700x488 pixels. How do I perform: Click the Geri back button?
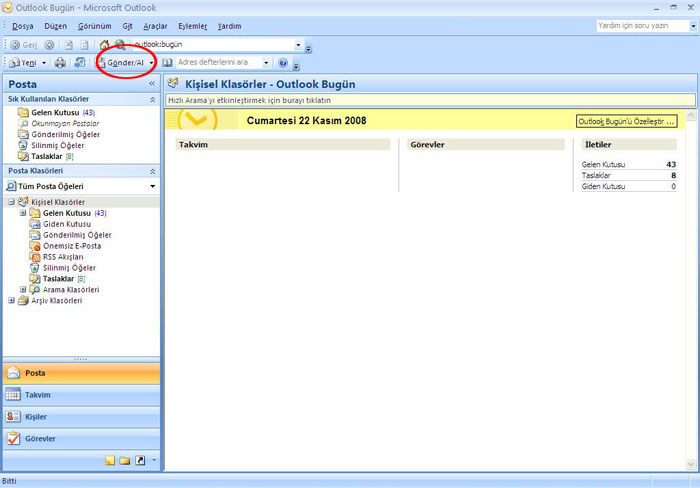coord(24,45)
